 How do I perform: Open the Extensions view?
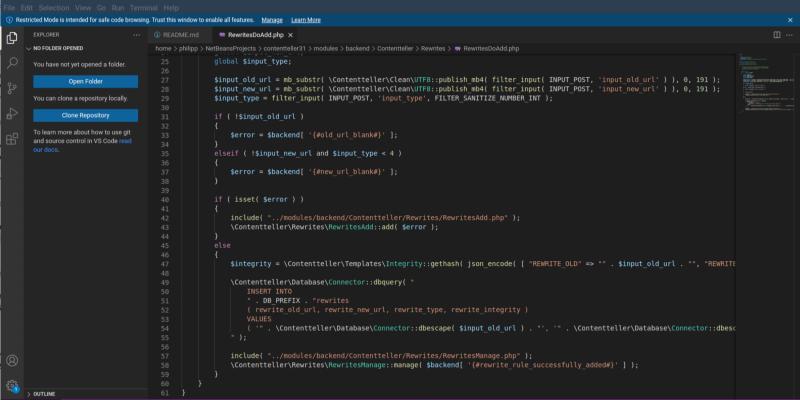[12, 139]
